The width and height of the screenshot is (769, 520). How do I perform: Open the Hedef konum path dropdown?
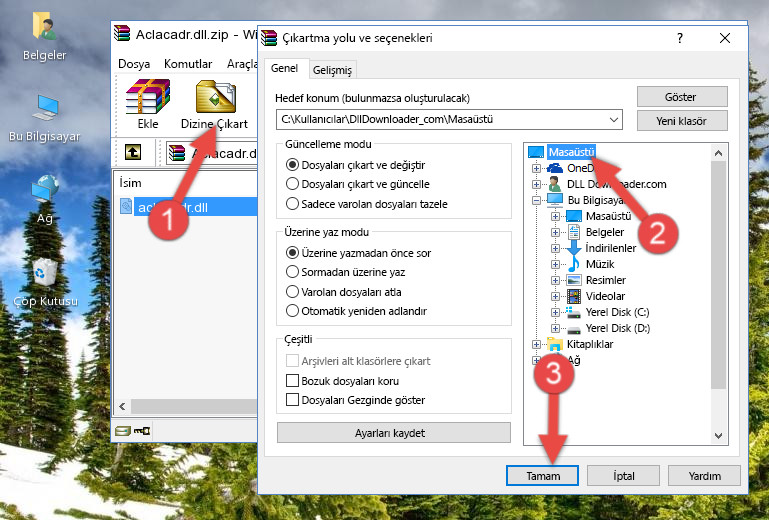(614, 120)
